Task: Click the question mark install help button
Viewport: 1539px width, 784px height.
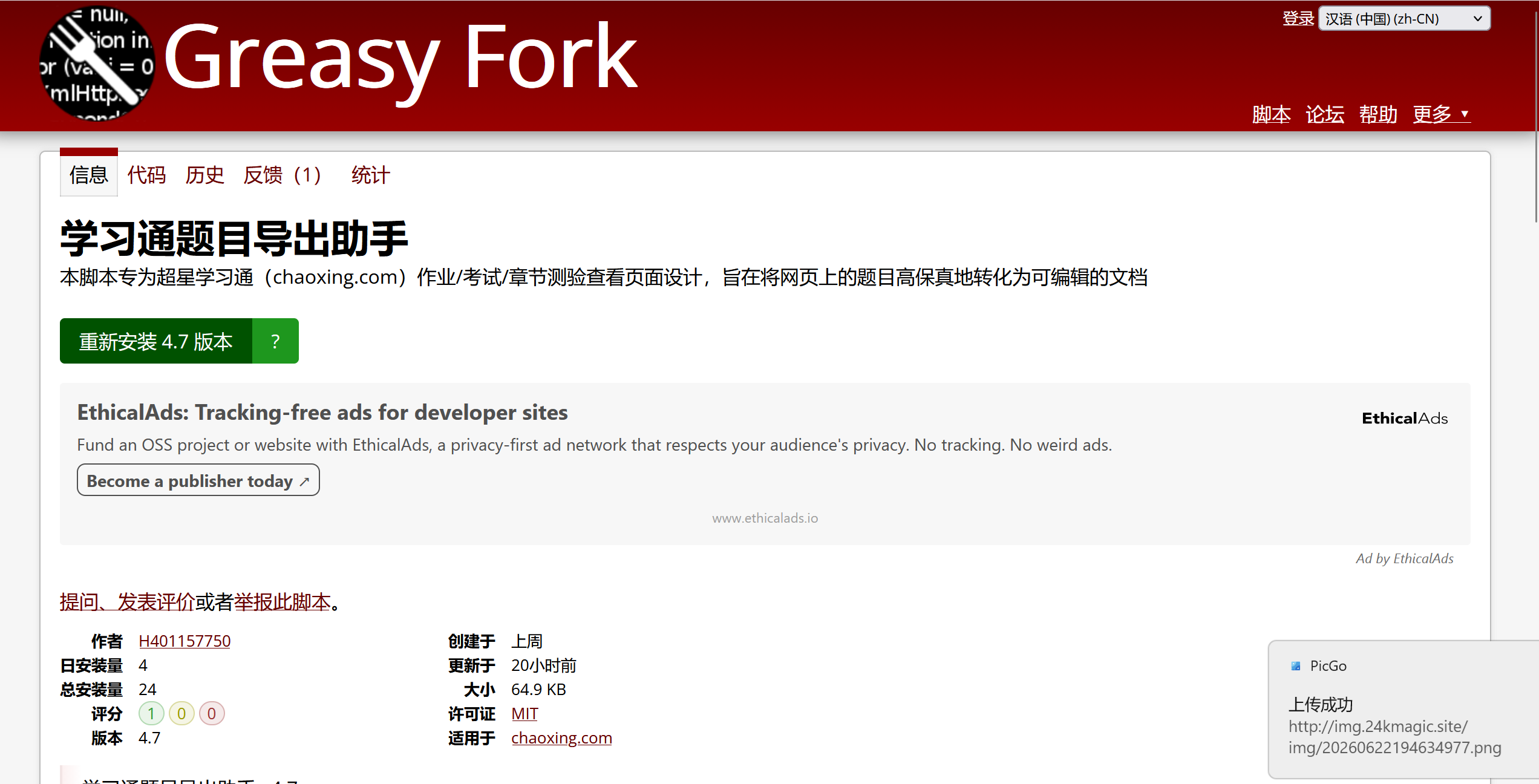Action: [x=275, y=341]
